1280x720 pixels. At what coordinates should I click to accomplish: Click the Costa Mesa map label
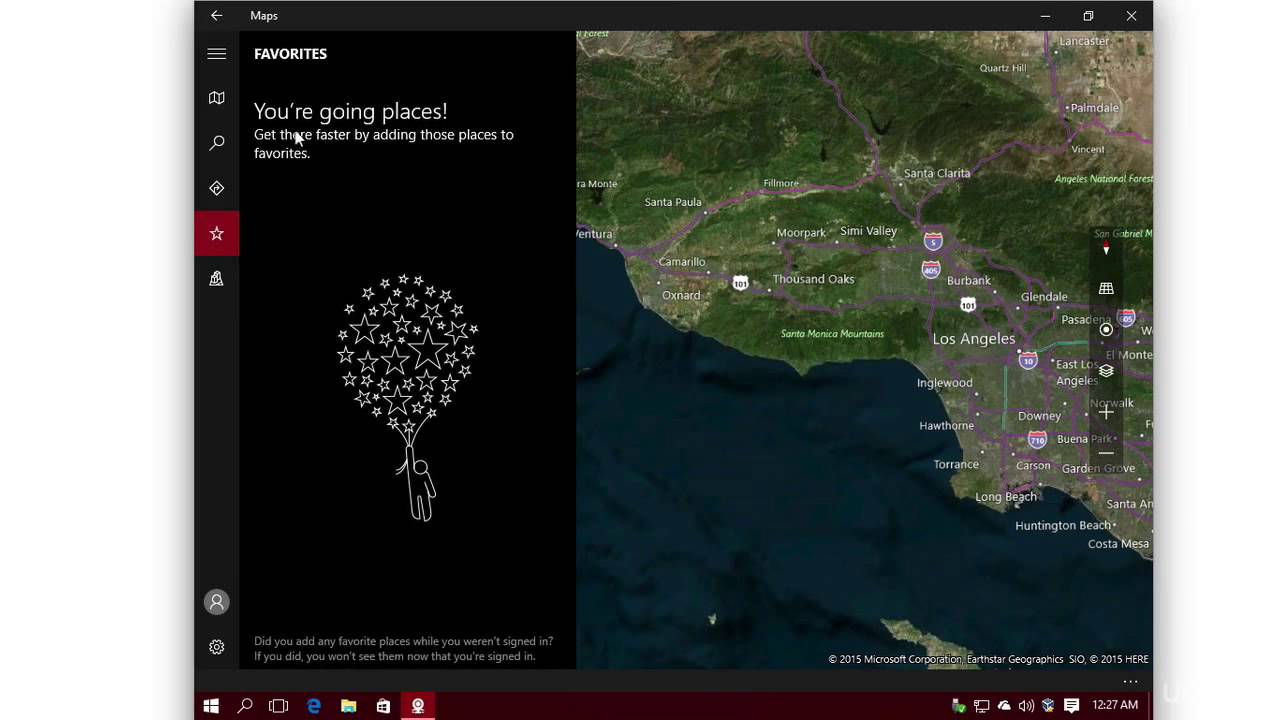coord(1118,544)
